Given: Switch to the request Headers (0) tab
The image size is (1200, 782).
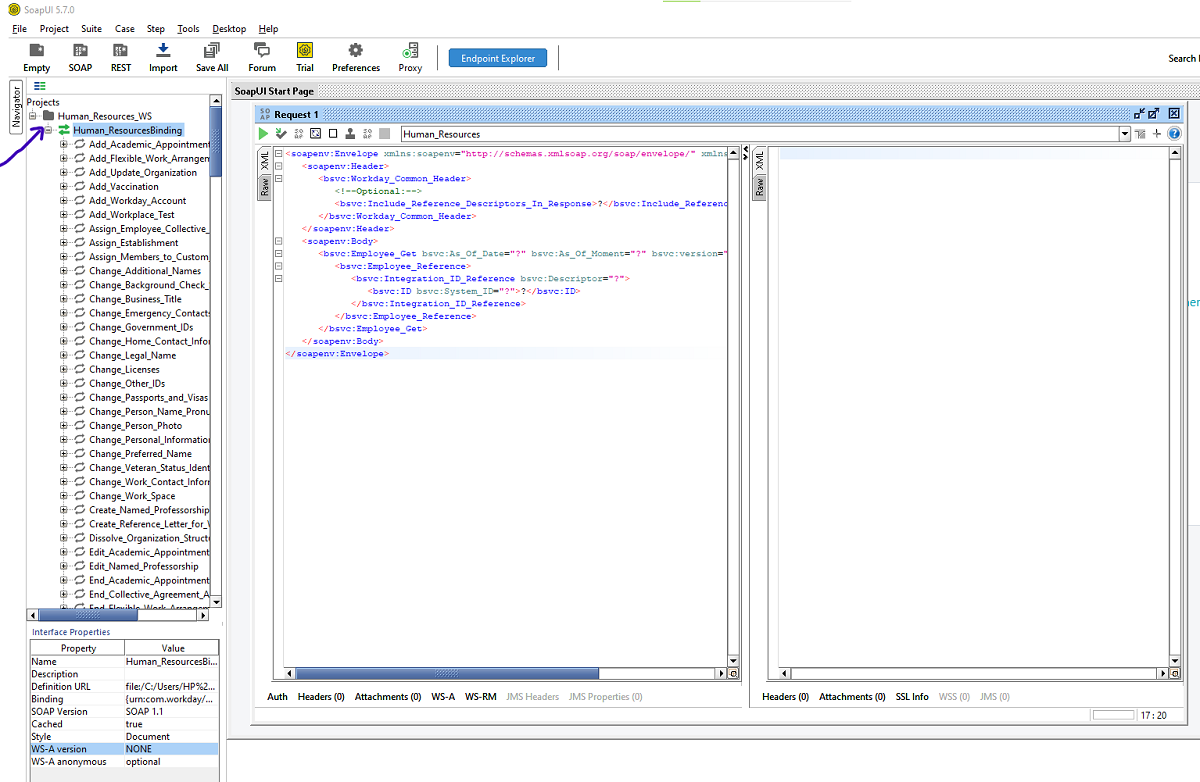Looking at the screenshot, I should pos(321,697).
